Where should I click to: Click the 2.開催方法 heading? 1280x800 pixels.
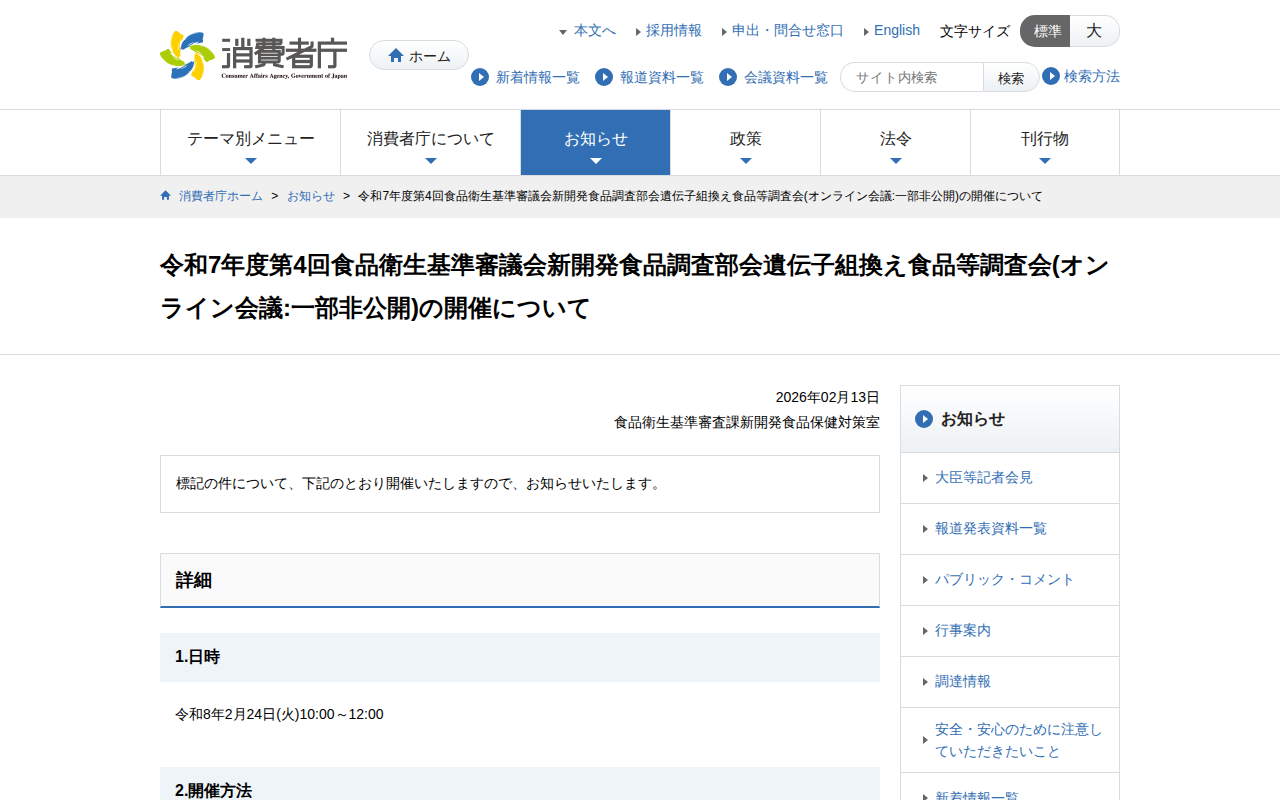click(x=520, y=784)
